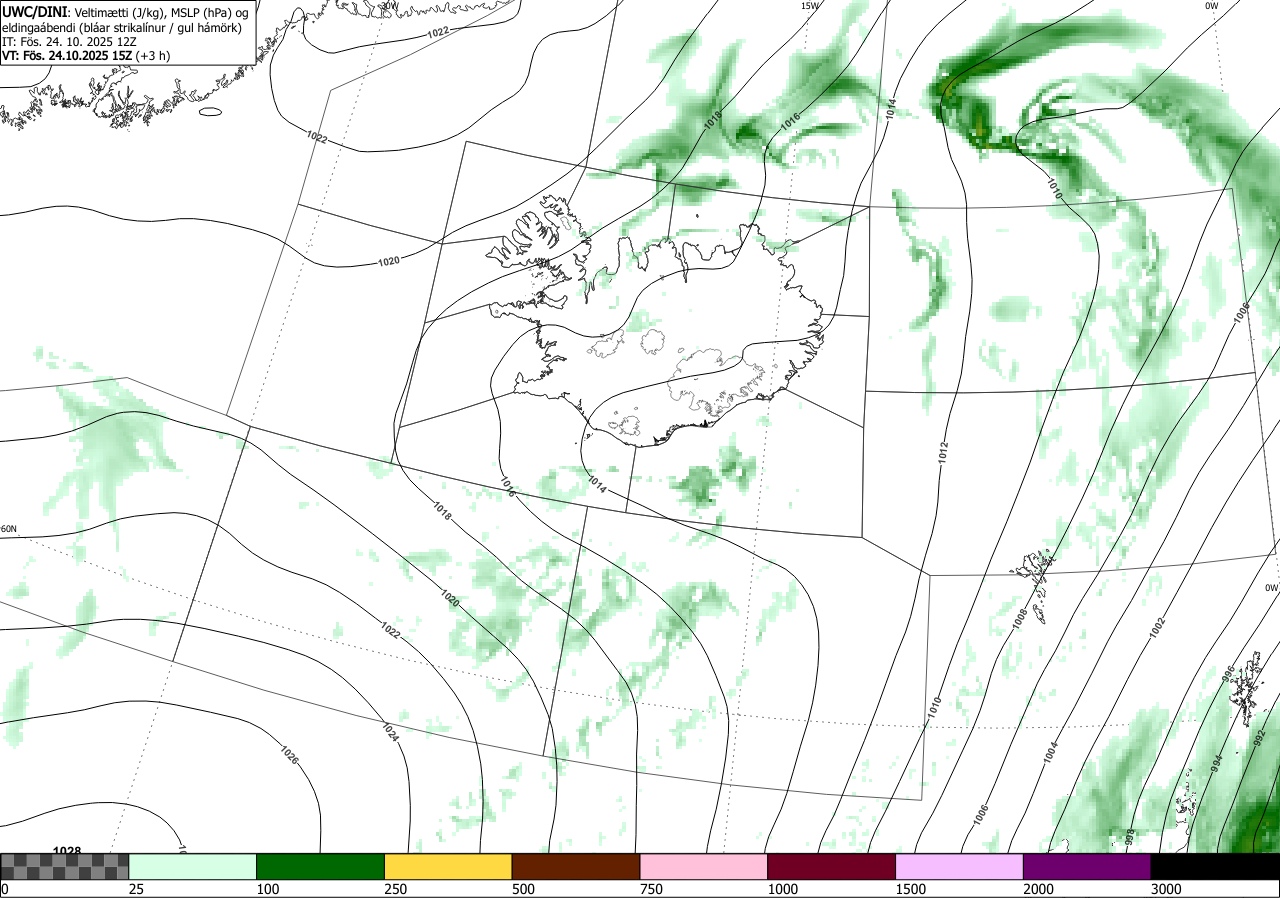This screenshot has height=898, width=1280.
Task: Pick the light purple 1500–2000 legend swatch
Action: (x=959, y=867)
